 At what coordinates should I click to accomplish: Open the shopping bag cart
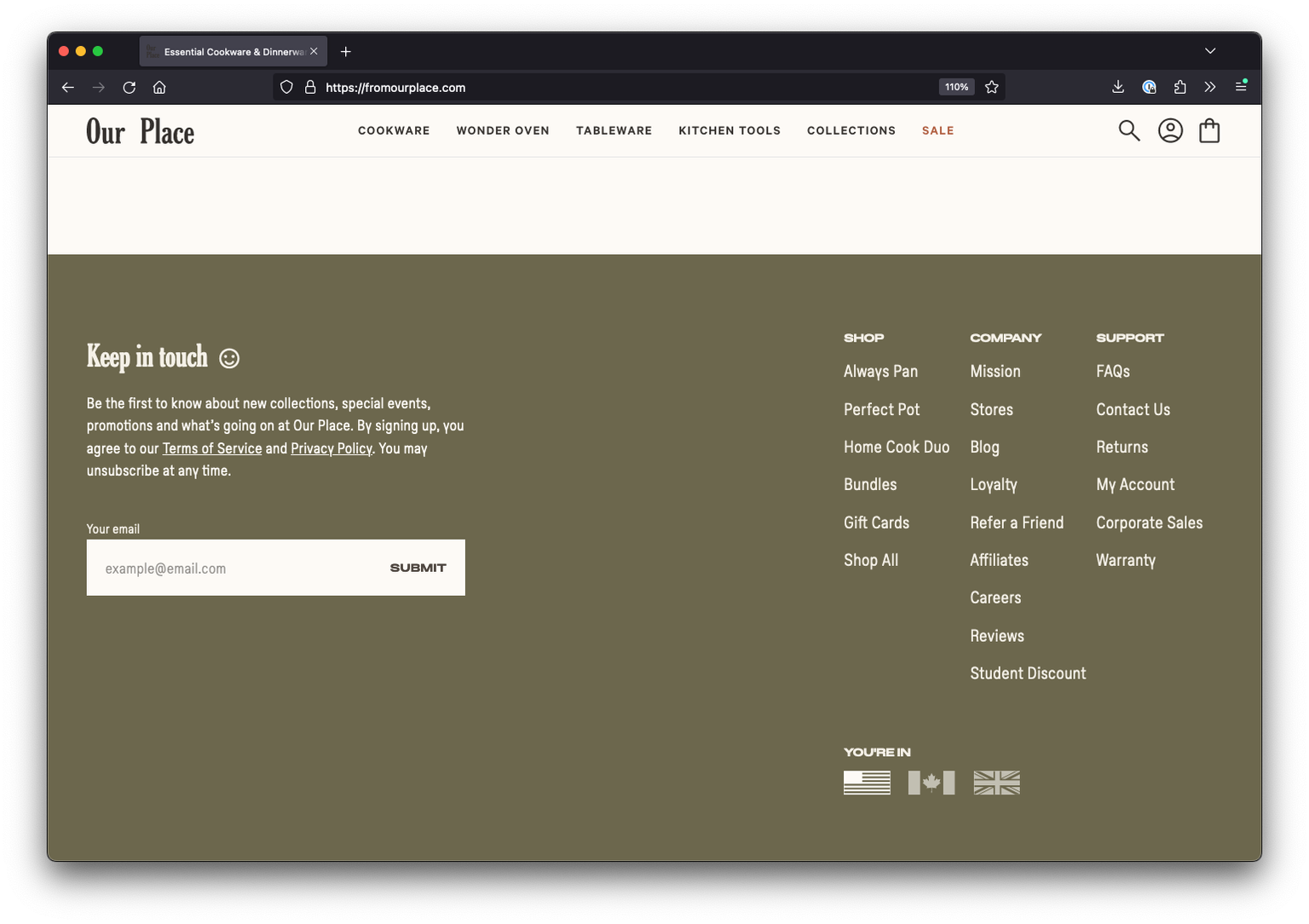coord(1209,130)
